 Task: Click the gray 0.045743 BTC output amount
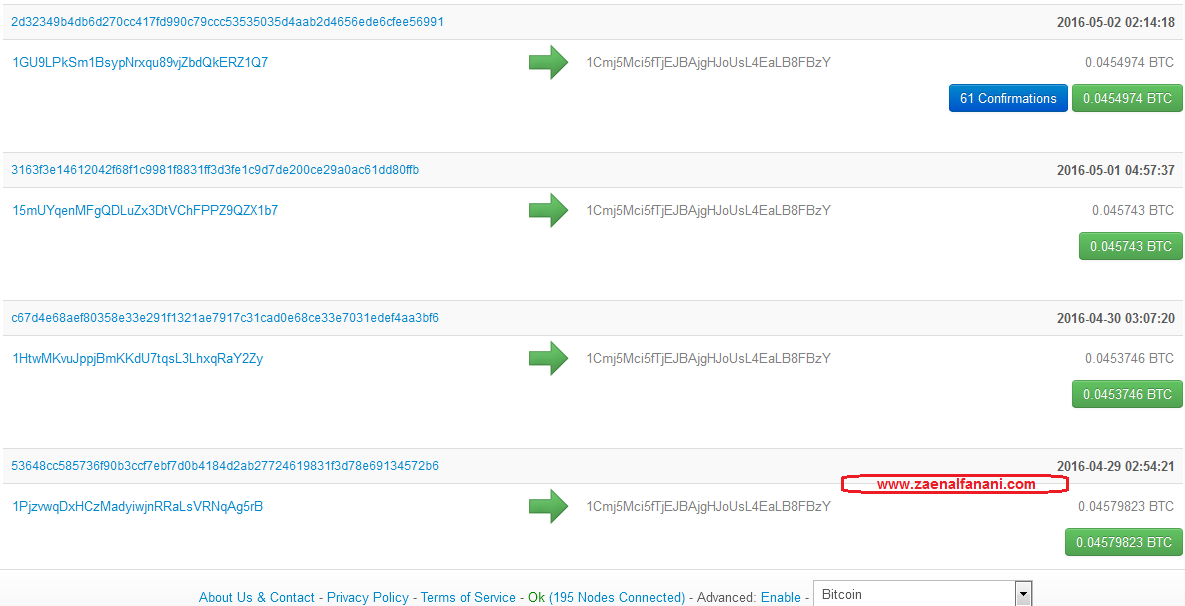1134,211
